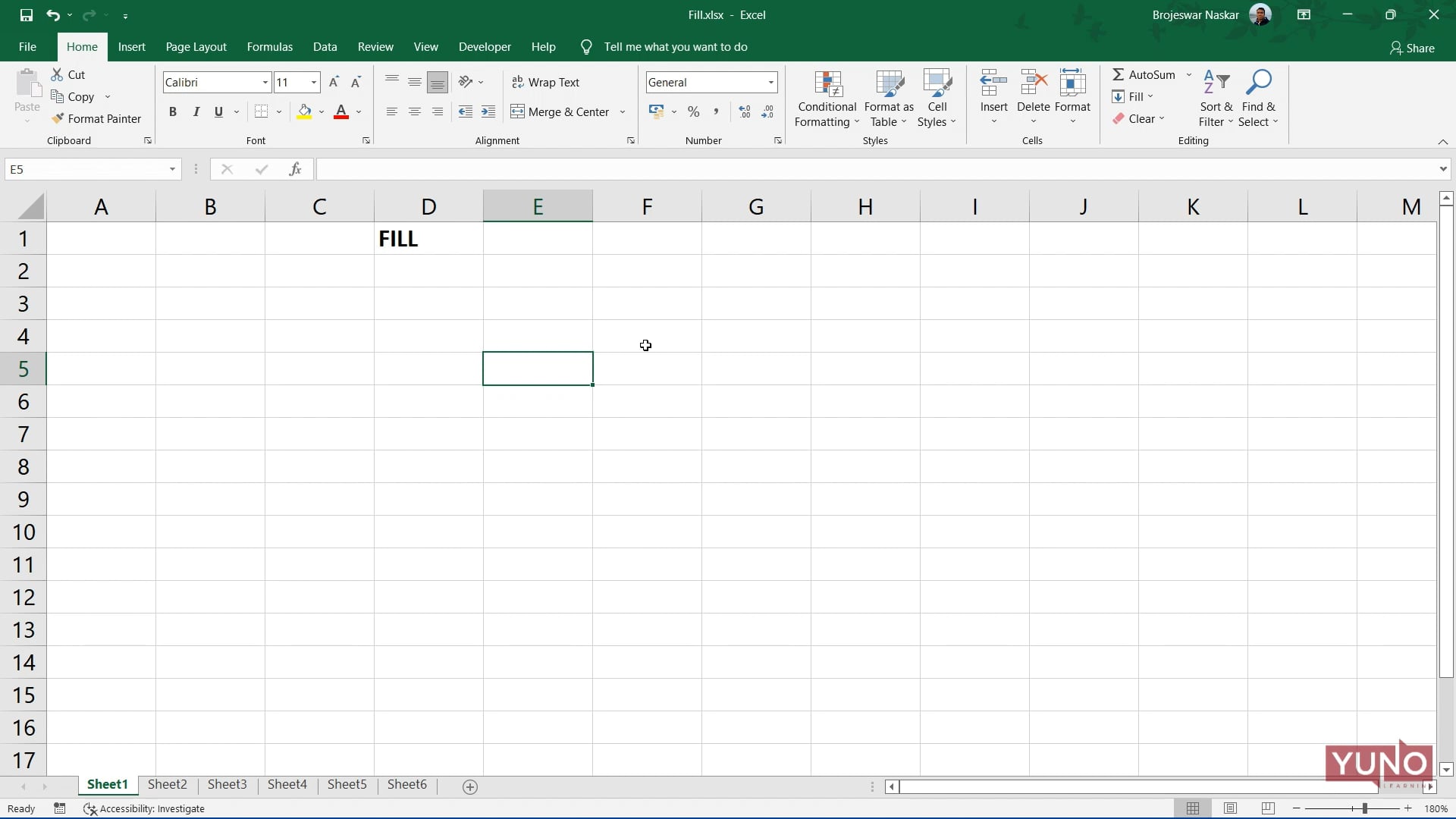This screenshot has width=1456, height=819.
Task: Select the Insert ribbon tab
Action: pyautogui.click(x=131, y=46)
